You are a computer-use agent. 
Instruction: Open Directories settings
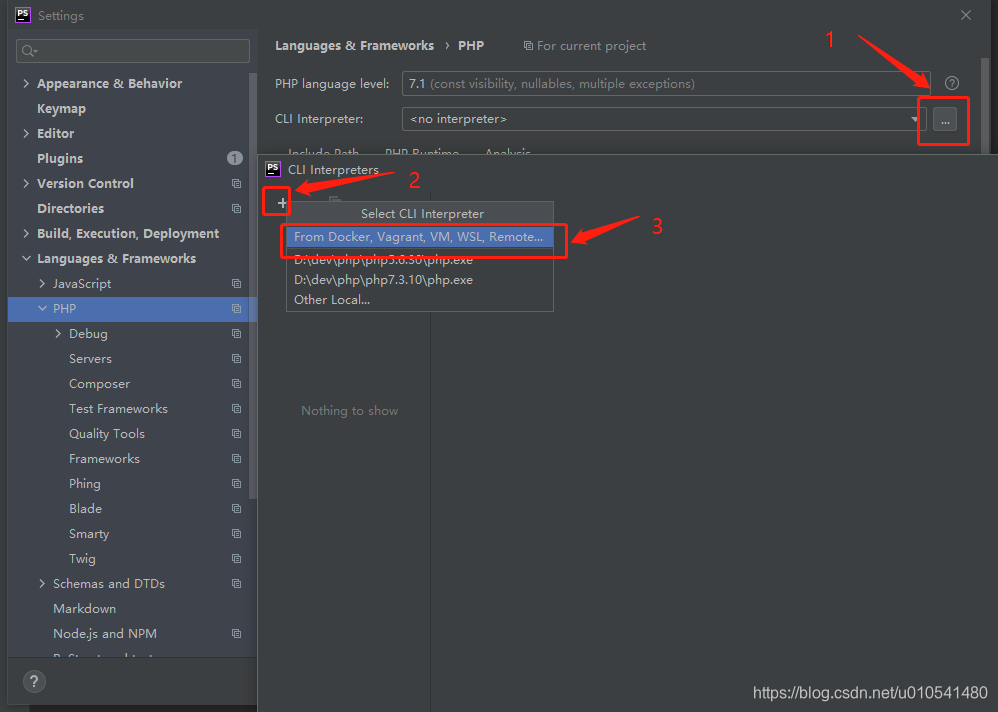click(70, 209)
